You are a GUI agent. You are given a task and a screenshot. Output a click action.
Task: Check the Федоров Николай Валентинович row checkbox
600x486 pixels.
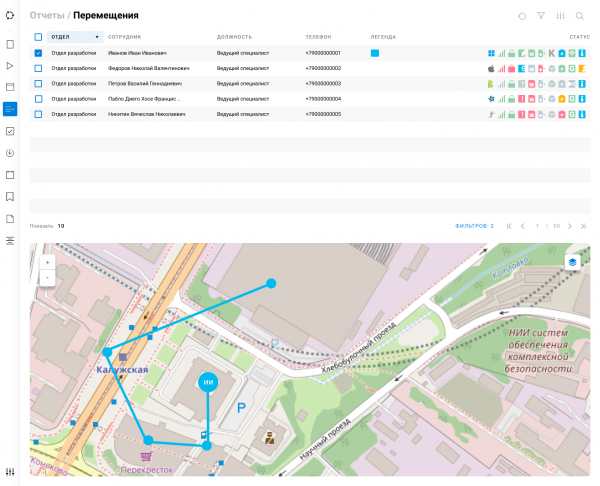(x=38, y=68)
